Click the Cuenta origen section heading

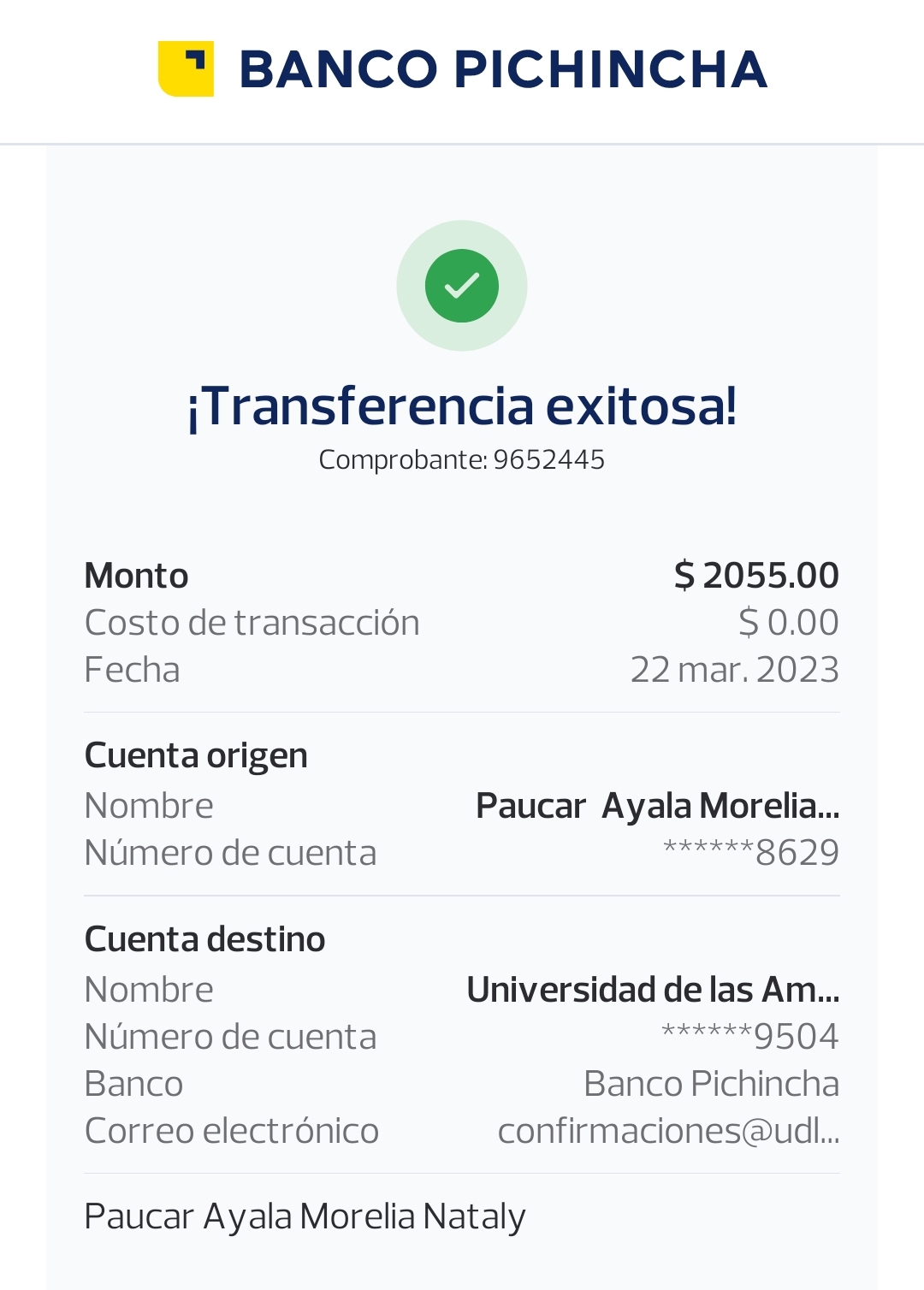196,756
